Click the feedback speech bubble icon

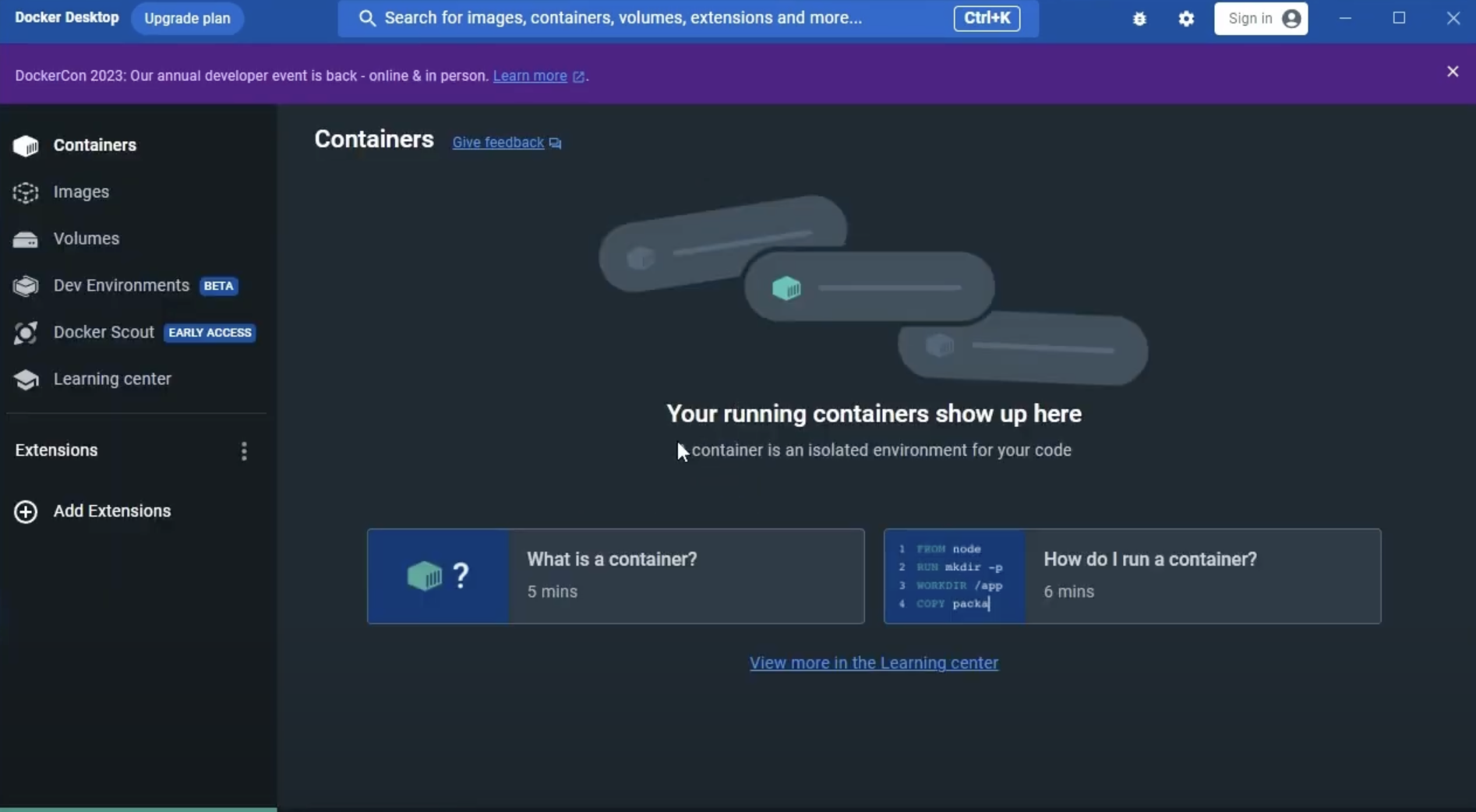tap(555, 143)
